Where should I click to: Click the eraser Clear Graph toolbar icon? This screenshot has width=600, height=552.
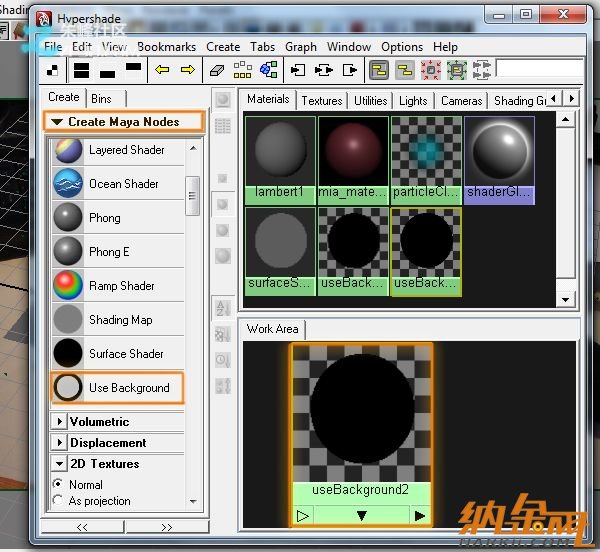coord(215,70)
